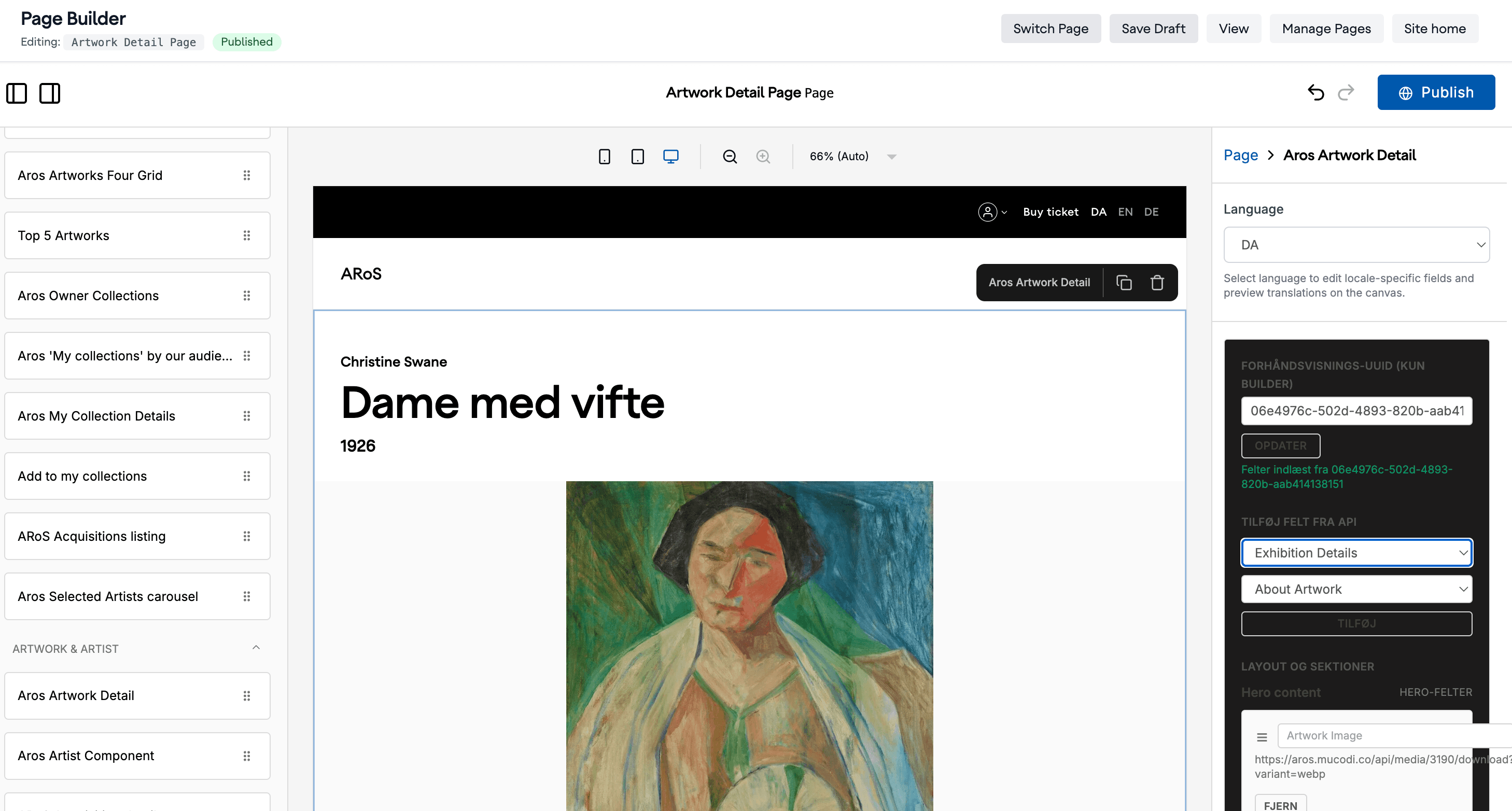Zoom out the canvas
Viewport: 1512px width, 811px height.
[730, 156]
